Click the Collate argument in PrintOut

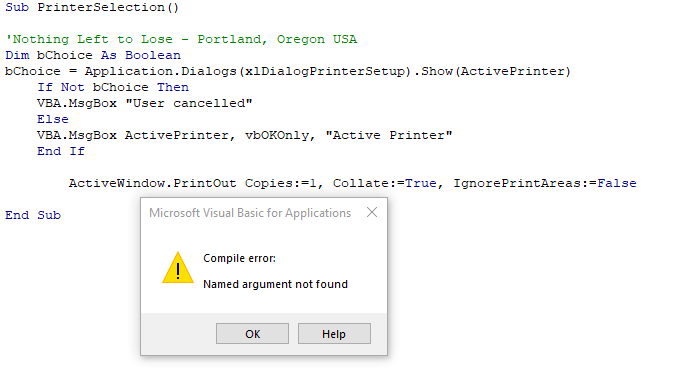[357, 183]
